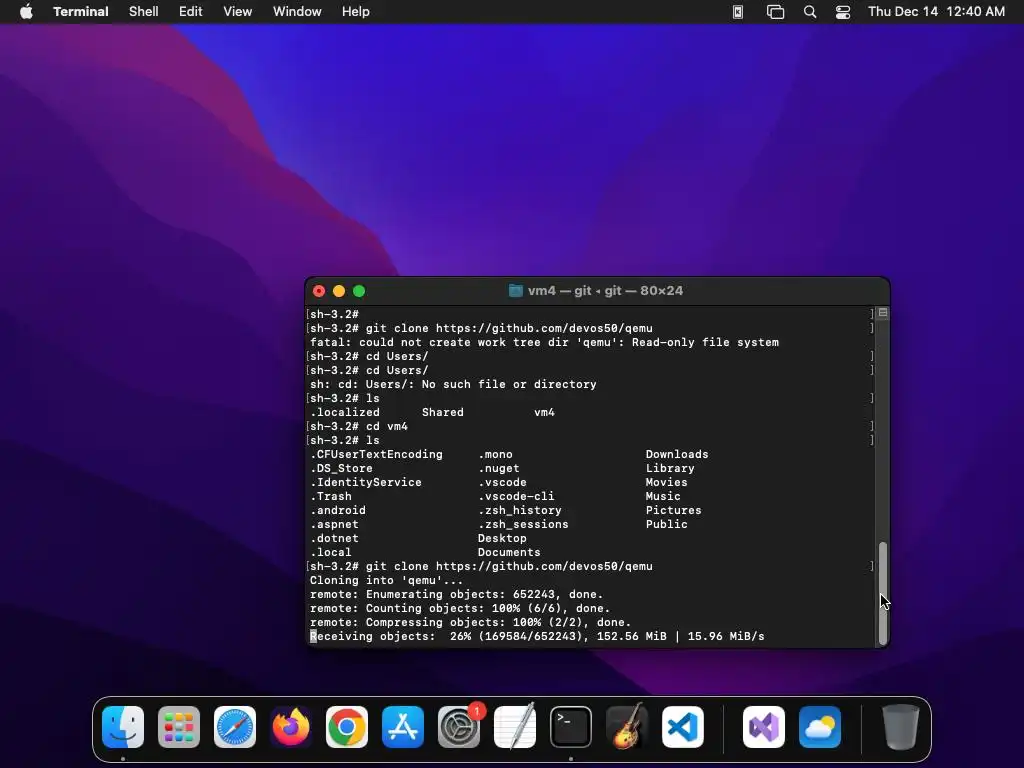1024x768 pixels.
Task: Open the Trash in the Dock
Action: point(901,727)
